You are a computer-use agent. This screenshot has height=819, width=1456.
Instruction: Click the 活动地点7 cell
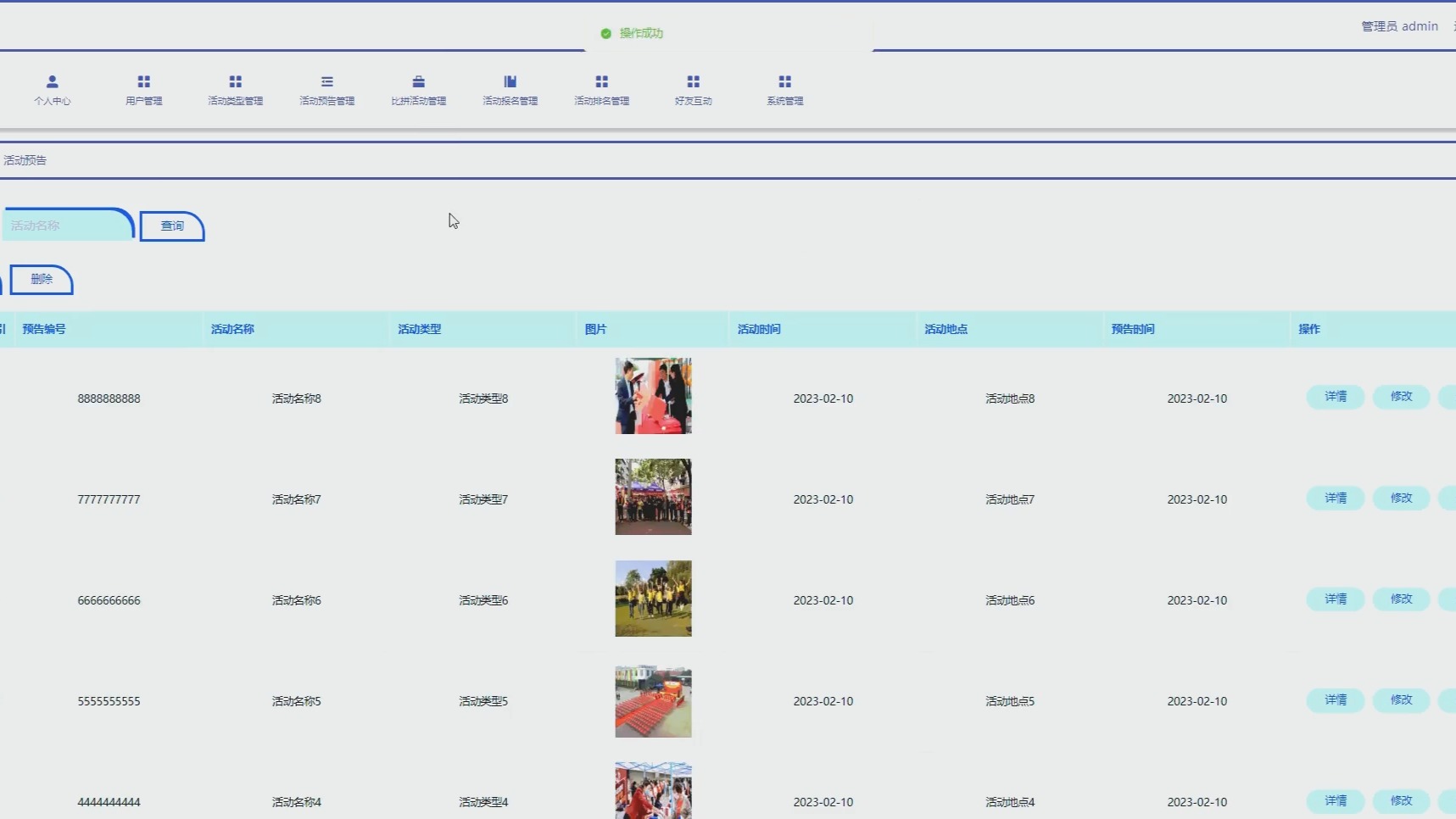[x=1010, y=499]
